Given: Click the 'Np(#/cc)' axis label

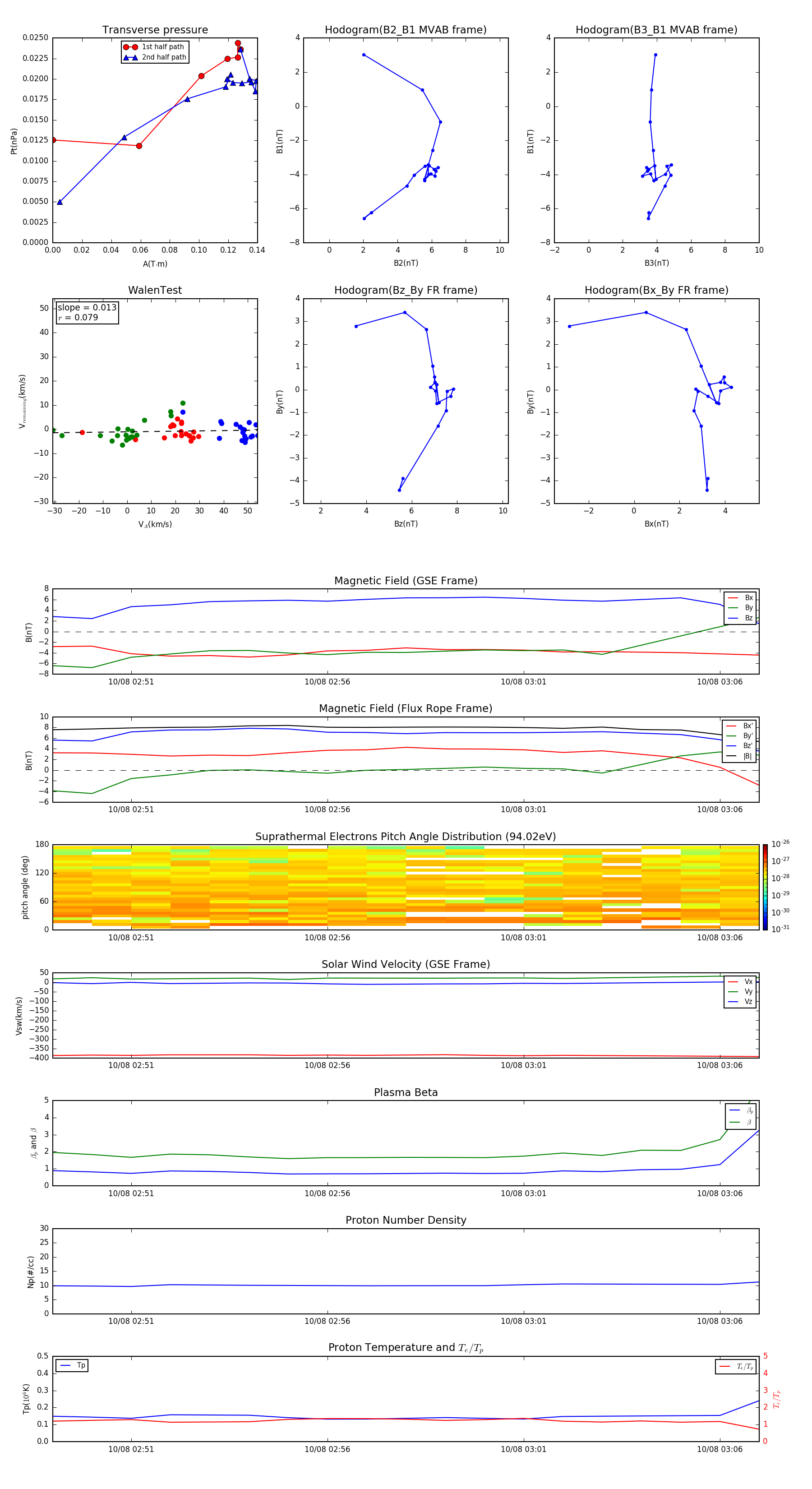Looking at the screenshot, I should click(x=31, y=1272).
